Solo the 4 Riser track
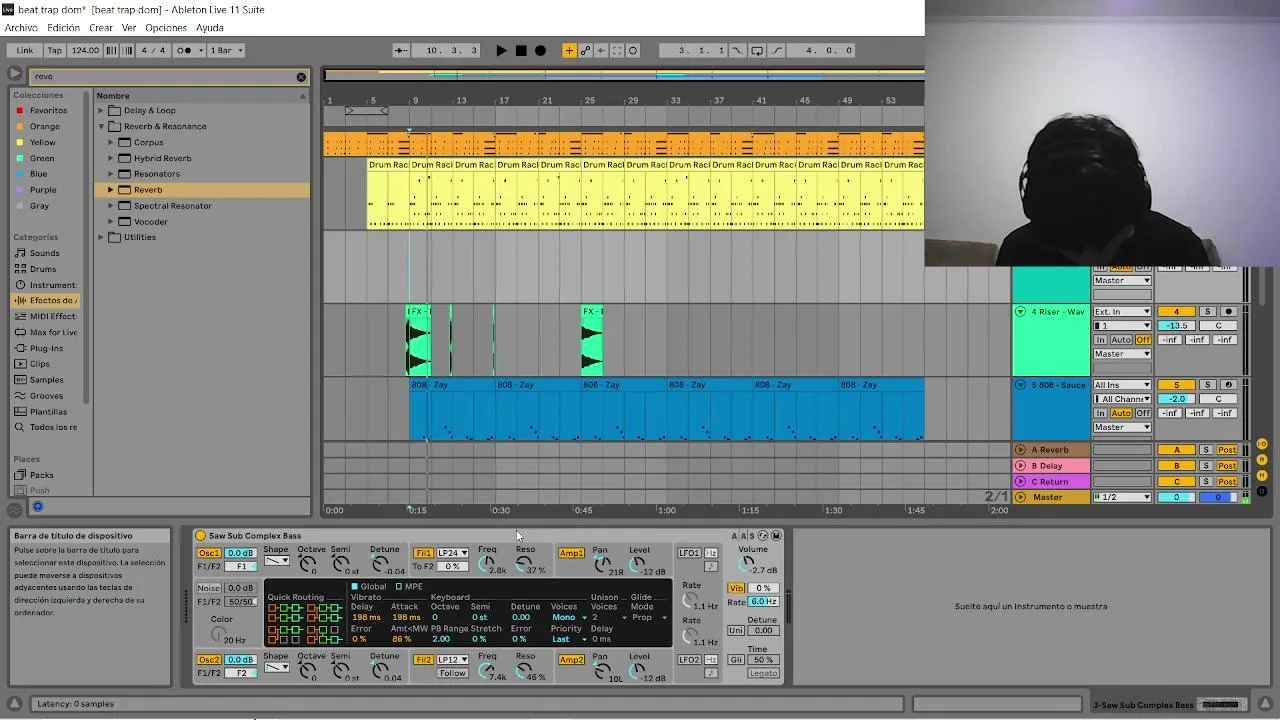This screenshot has height=720, width=1280. click(1208, 312)
